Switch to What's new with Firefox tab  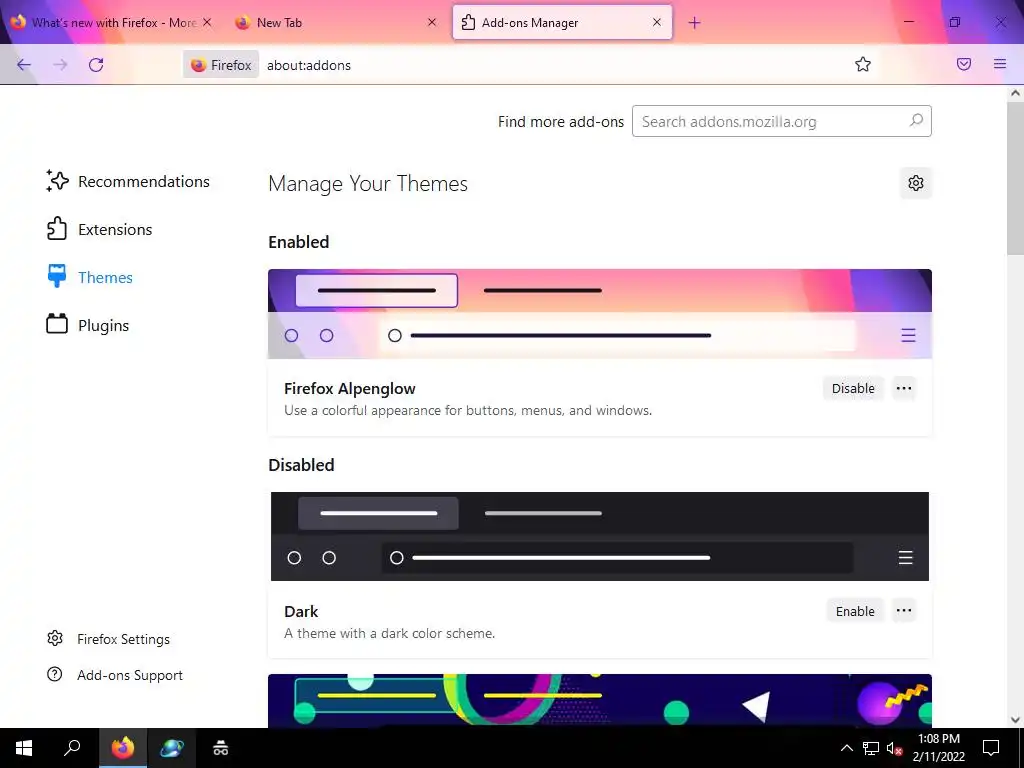point(112,22)
